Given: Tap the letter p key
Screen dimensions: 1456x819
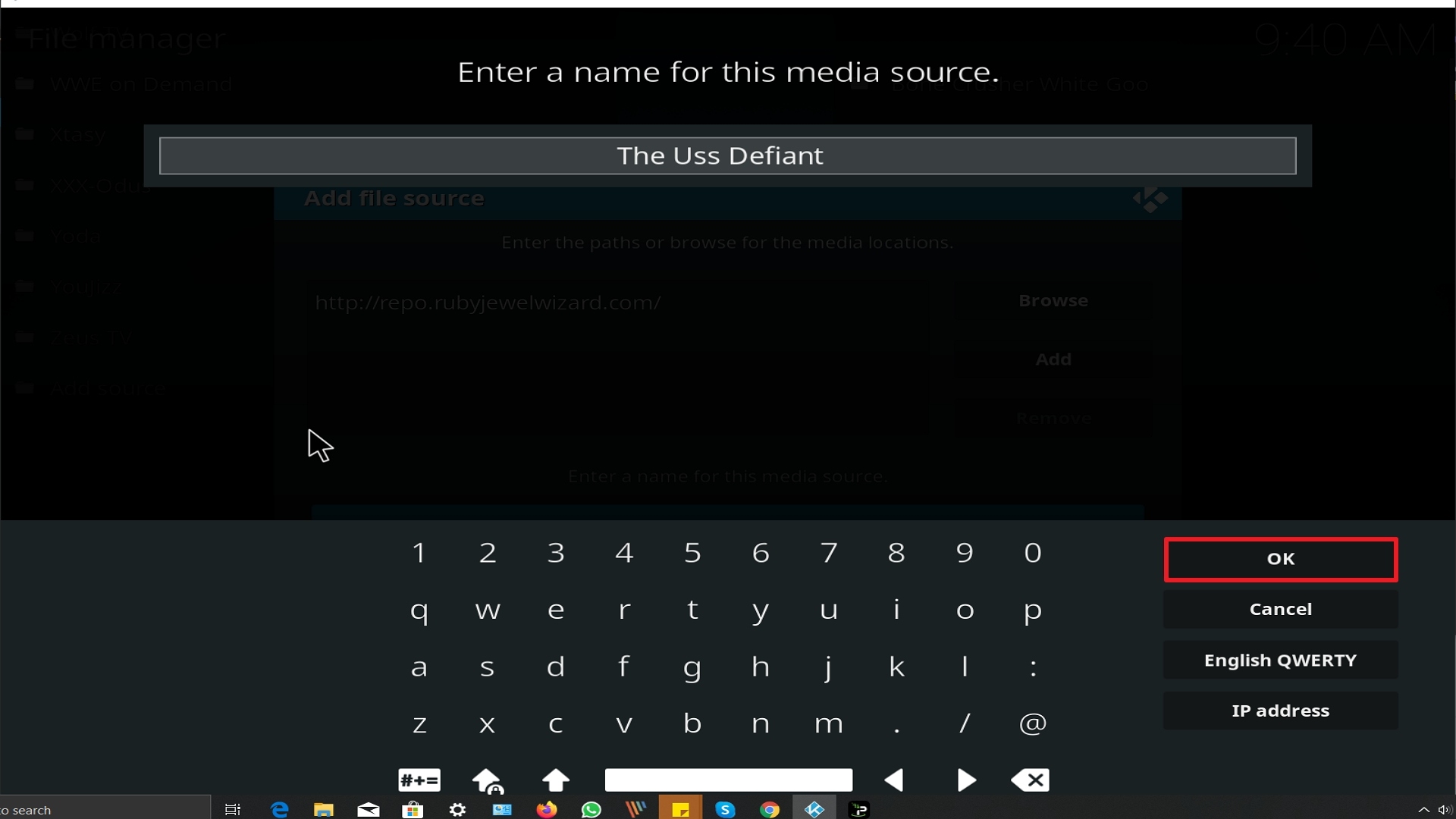Looking at the screenshot, I should click(x=1033, y=610).
